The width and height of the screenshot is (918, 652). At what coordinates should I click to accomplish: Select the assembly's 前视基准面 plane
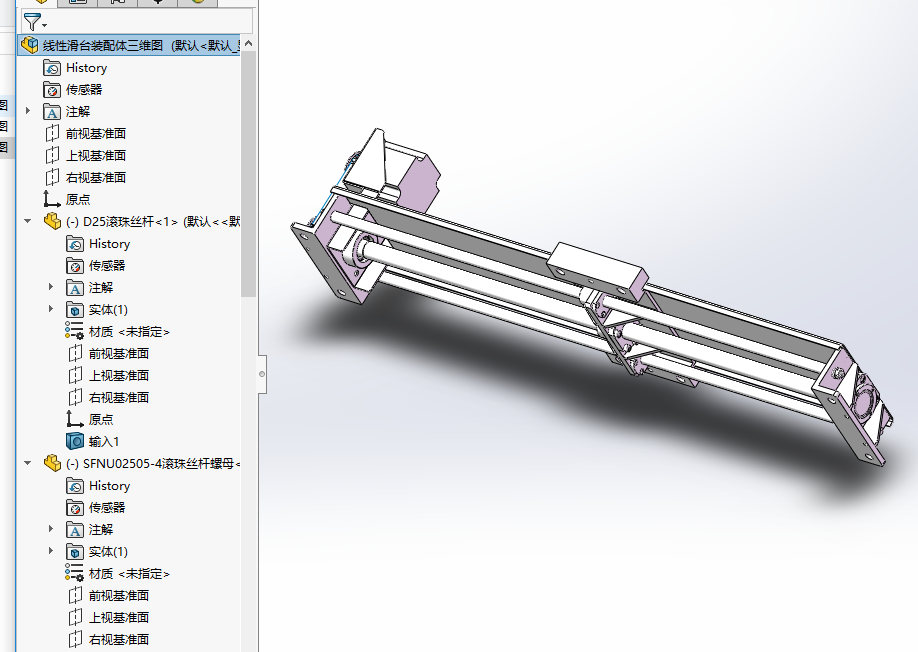(85, 133)
